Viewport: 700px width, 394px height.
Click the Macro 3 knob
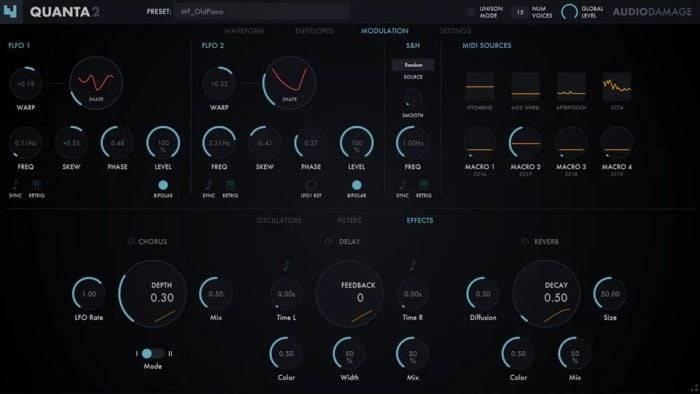pyautogui.click(x=571, y=143)
